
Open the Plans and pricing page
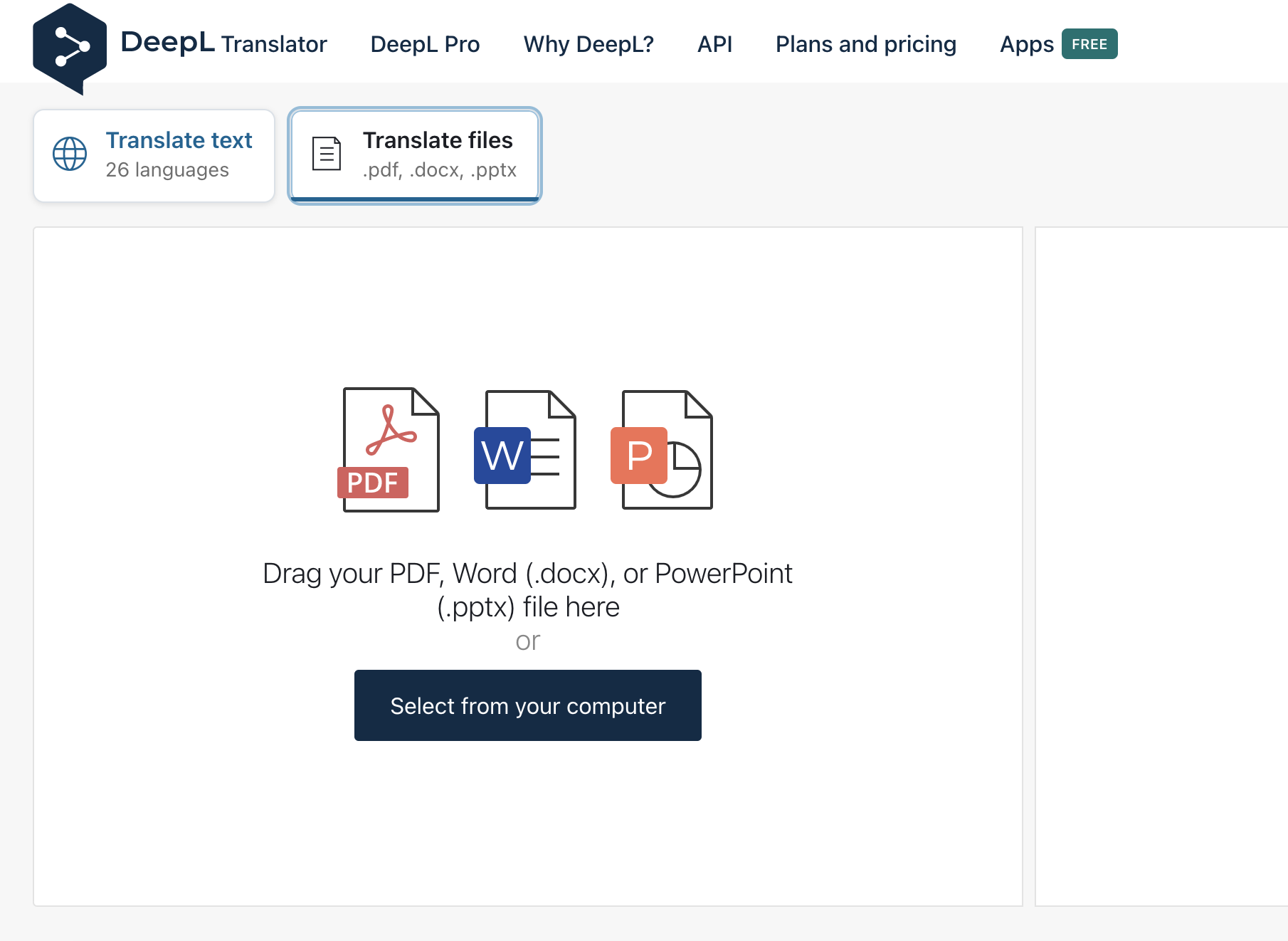865,44
